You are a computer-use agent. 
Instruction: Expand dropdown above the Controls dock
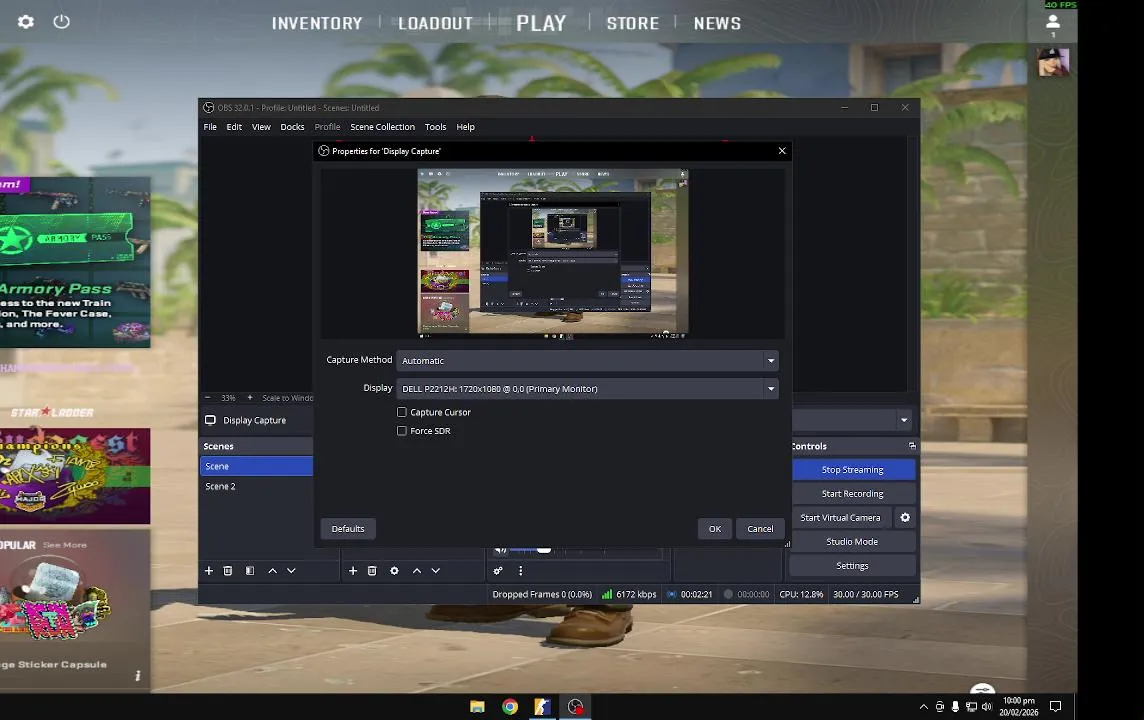pos(904,420)
